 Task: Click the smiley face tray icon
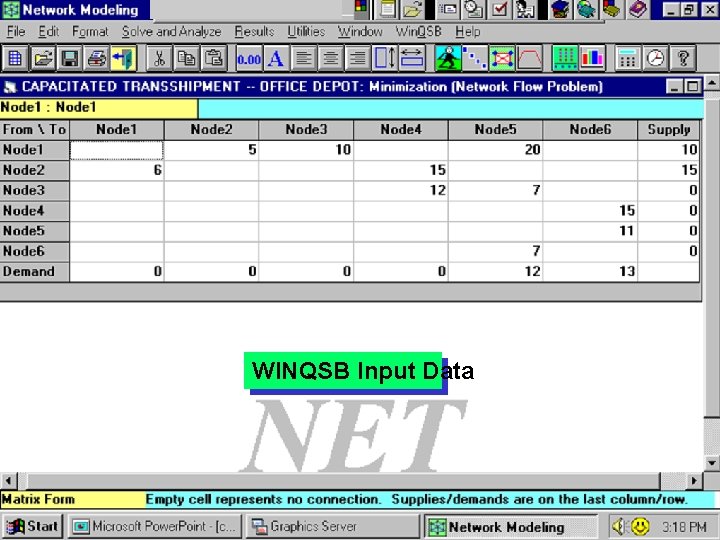click(640, 526)
